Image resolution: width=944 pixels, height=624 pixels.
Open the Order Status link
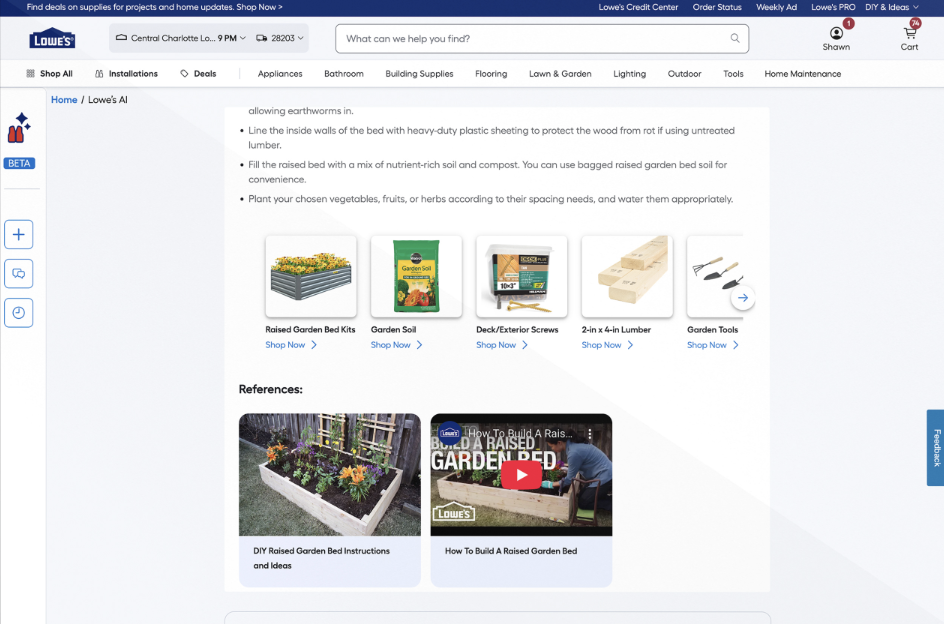coord(717,7)
